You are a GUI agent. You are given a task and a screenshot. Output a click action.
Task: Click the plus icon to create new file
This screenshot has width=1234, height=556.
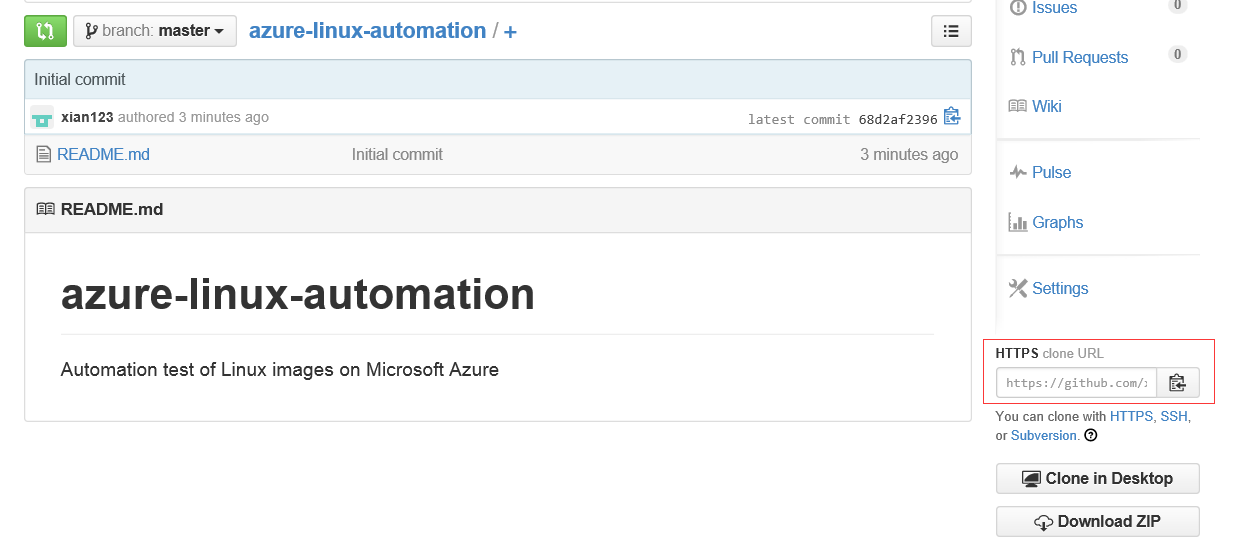510,32
